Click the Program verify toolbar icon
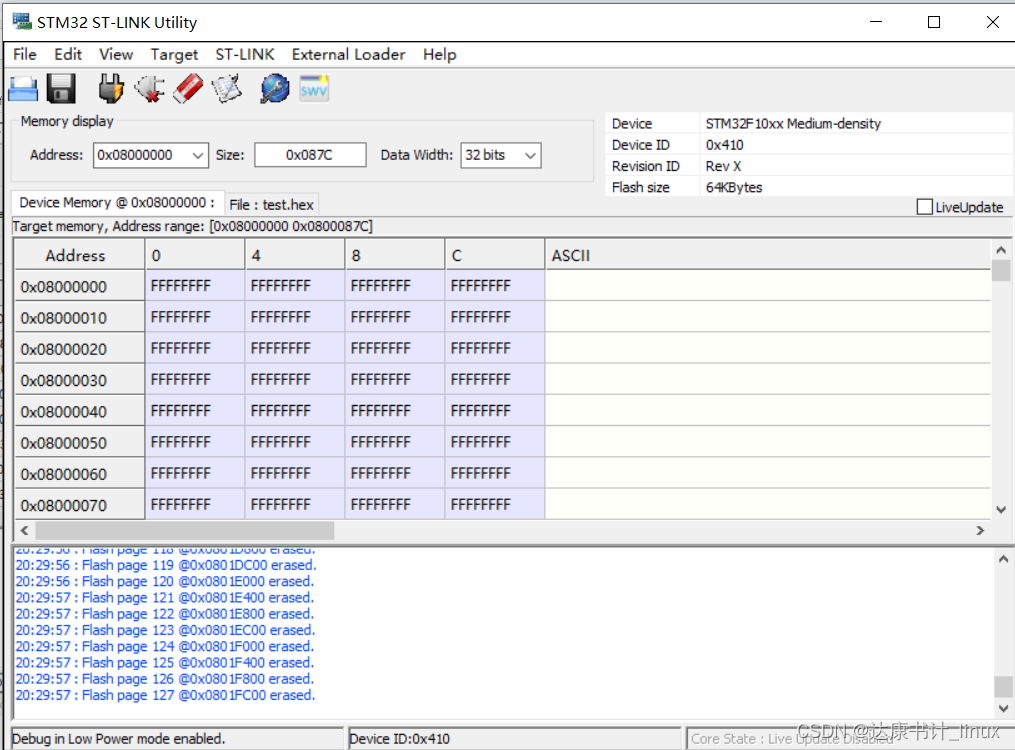 (x=227, y=89)
